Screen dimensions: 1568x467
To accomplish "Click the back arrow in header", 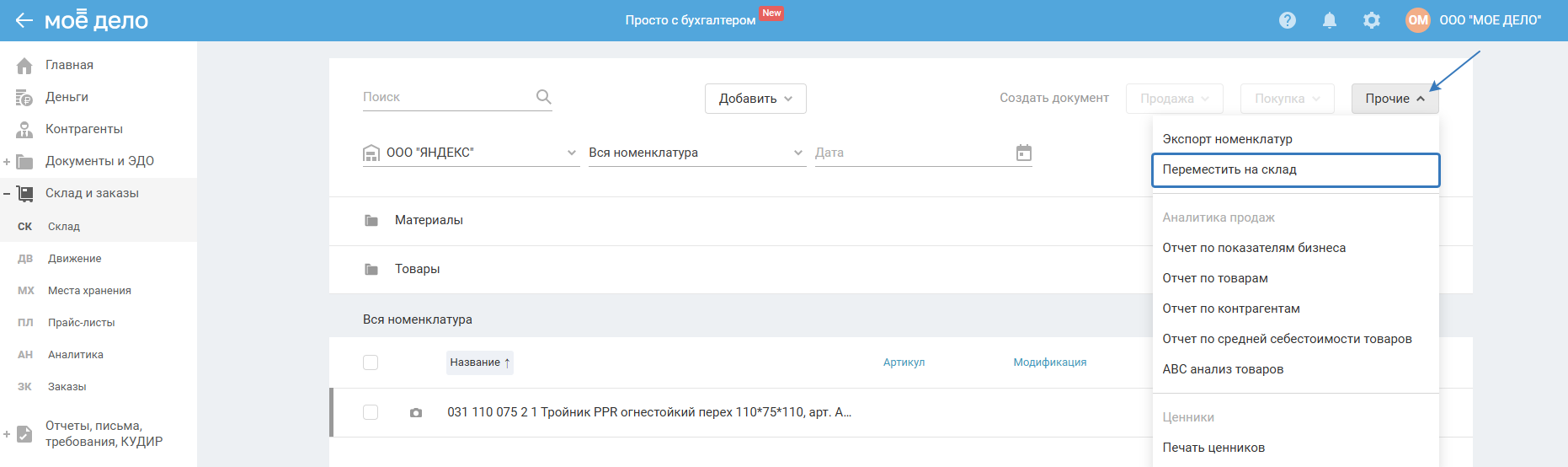I will point(24,20).
